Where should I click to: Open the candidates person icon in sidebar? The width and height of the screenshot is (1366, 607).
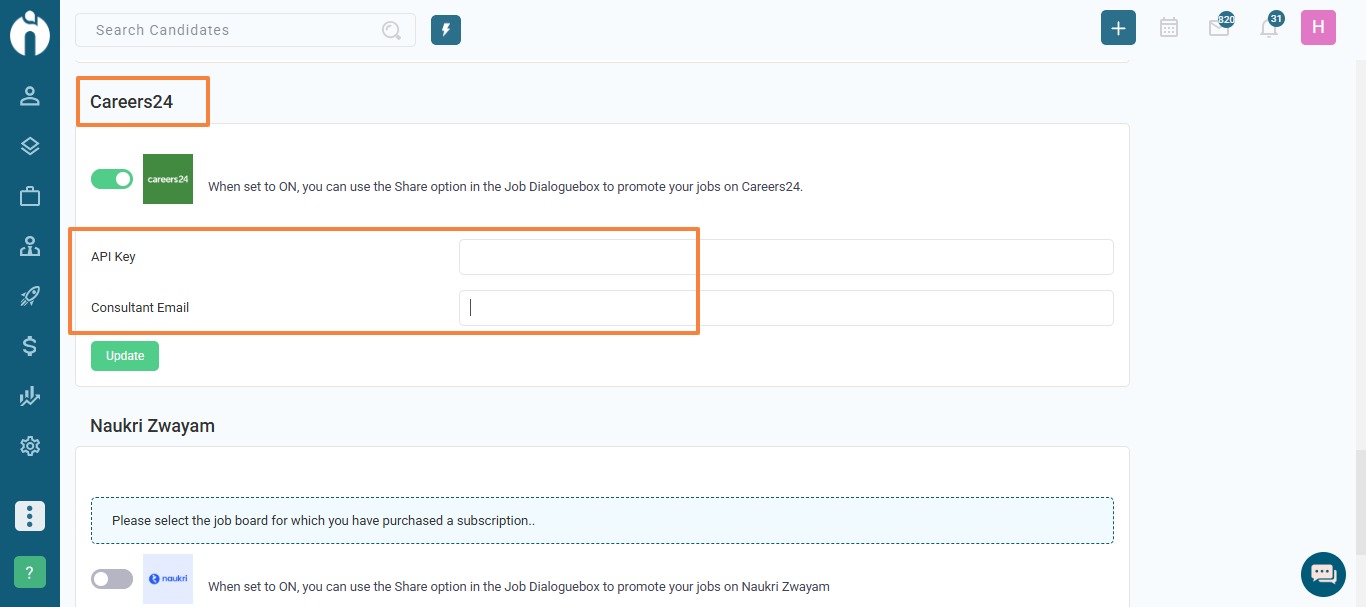click(30, 96)
